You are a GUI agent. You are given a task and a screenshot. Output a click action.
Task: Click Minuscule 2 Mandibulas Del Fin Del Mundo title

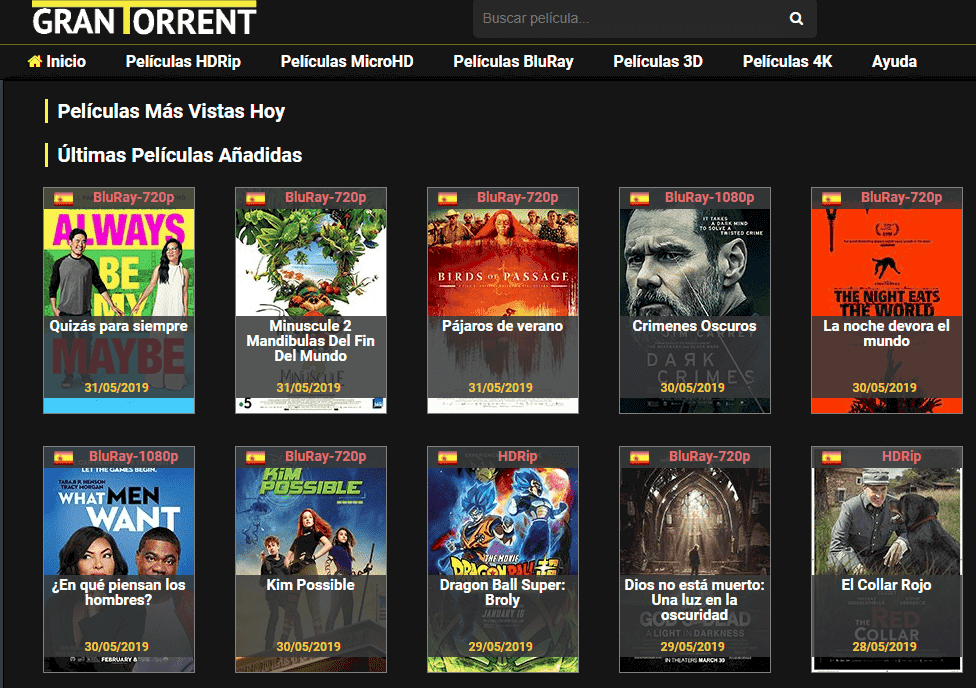(311, 341)
